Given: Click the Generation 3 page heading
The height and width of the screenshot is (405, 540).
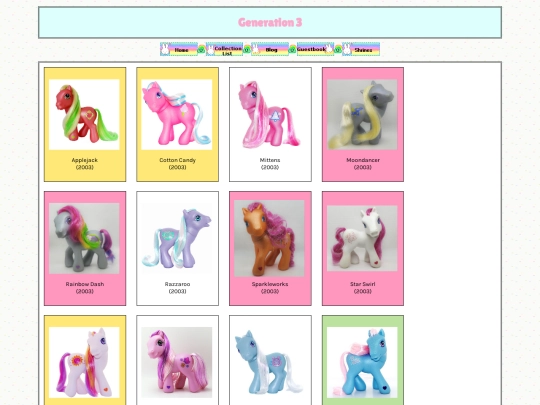Looking at the screenshot, I should point(270,22).
